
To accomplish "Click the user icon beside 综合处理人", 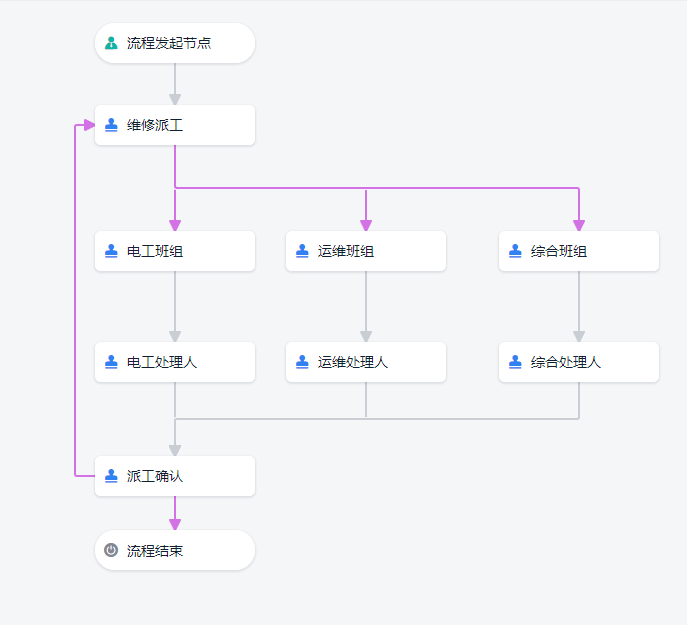I will click(515, 362).
